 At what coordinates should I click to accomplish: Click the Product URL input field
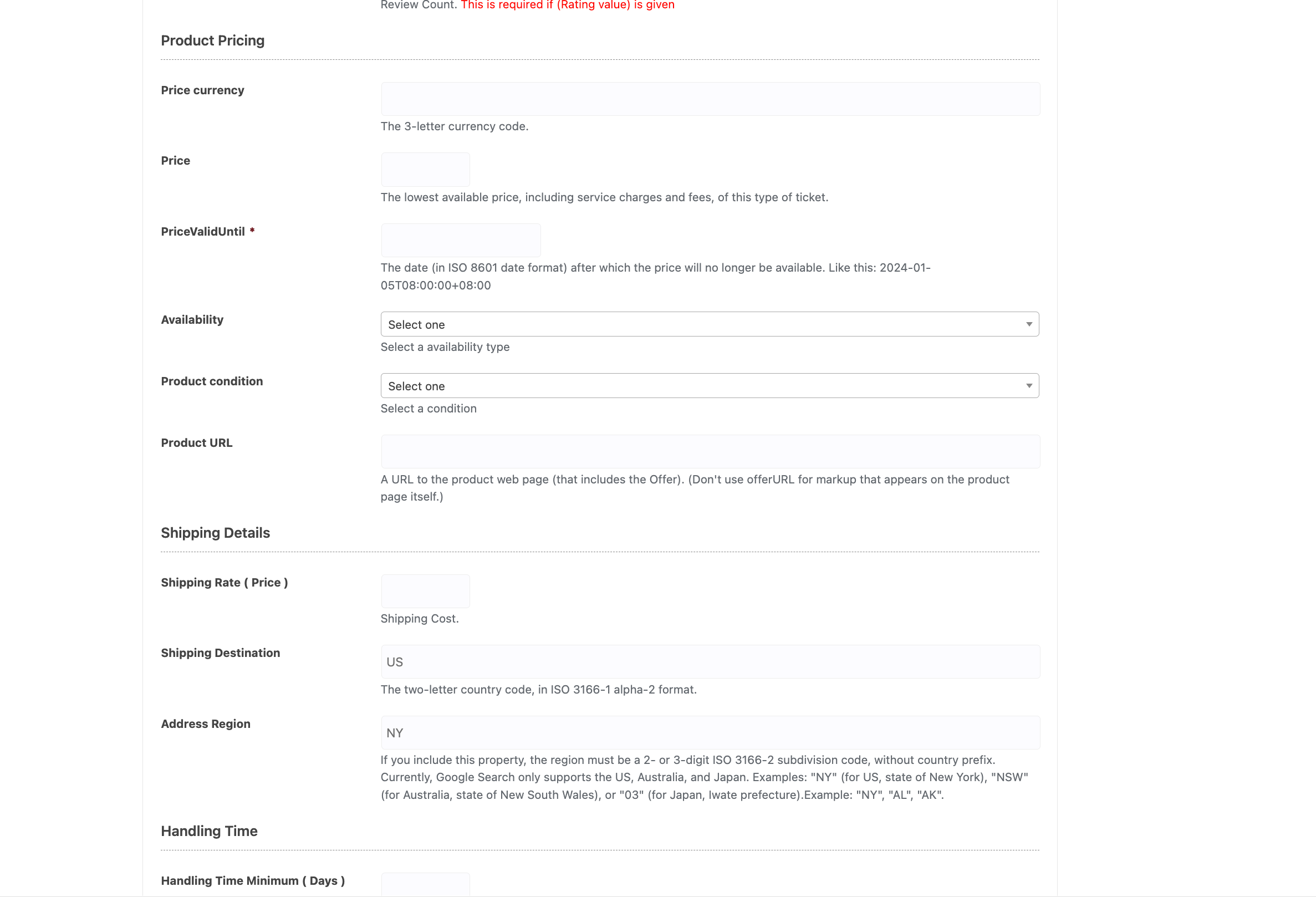click(710, 452)
